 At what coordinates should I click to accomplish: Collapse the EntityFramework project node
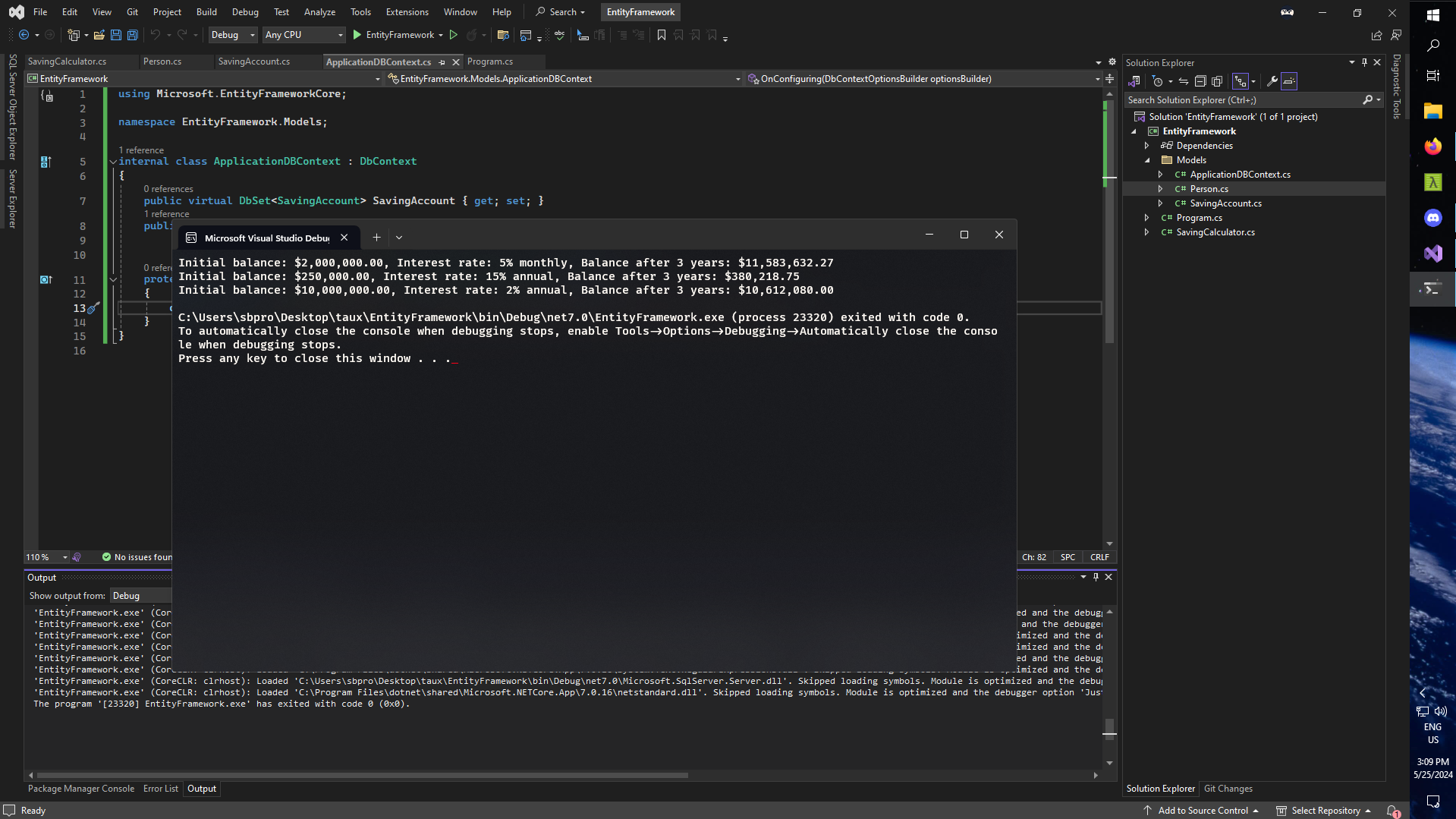[1134, 131]
